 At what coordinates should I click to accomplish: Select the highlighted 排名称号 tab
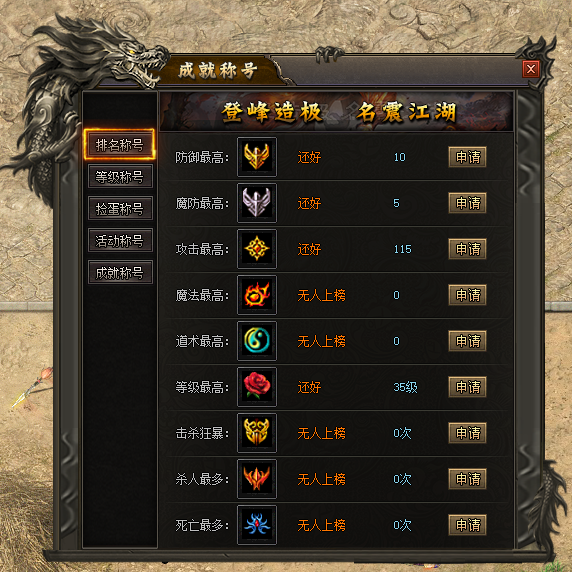[x=120, y=144]
